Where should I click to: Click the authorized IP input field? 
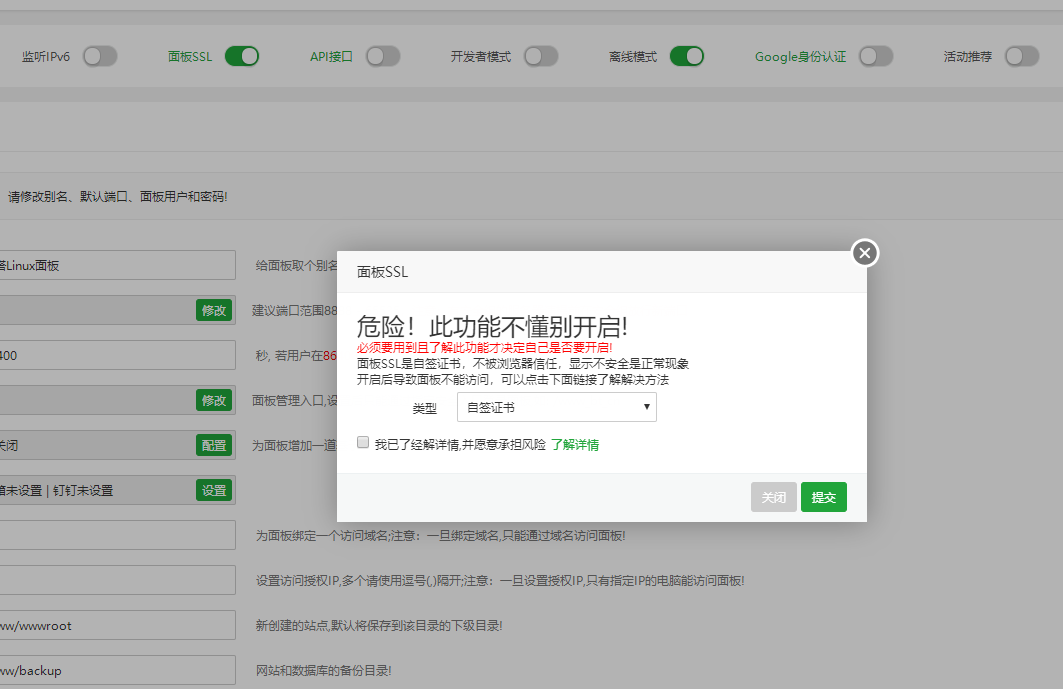coord(117,580)
